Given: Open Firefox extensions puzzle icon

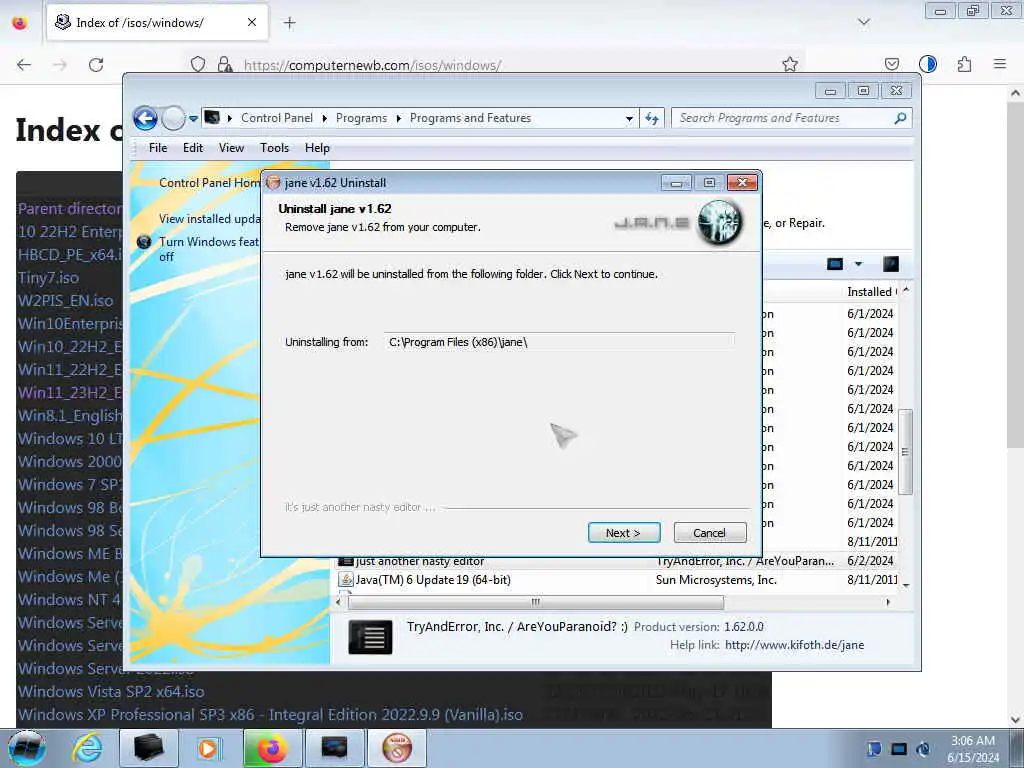Looking at the screenshot, I should tap(965, 64).
